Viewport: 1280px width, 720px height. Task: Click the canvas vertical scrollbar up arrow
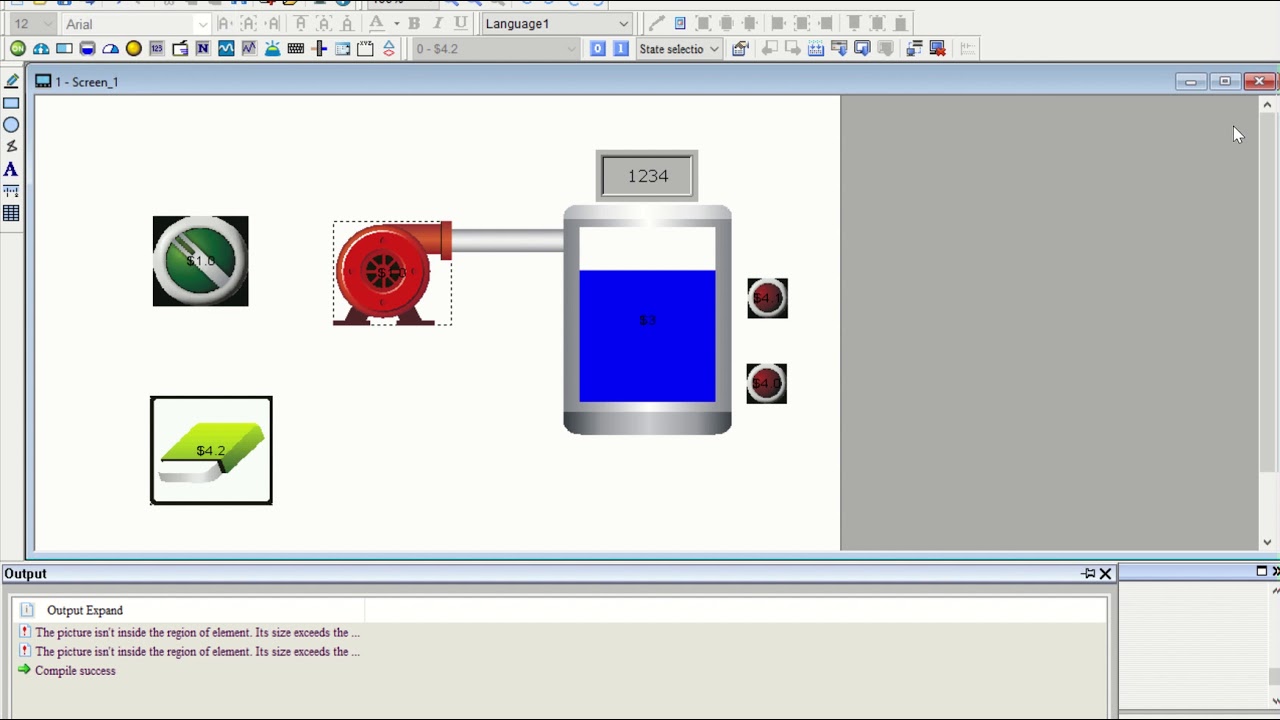(x=1267, y=104)
